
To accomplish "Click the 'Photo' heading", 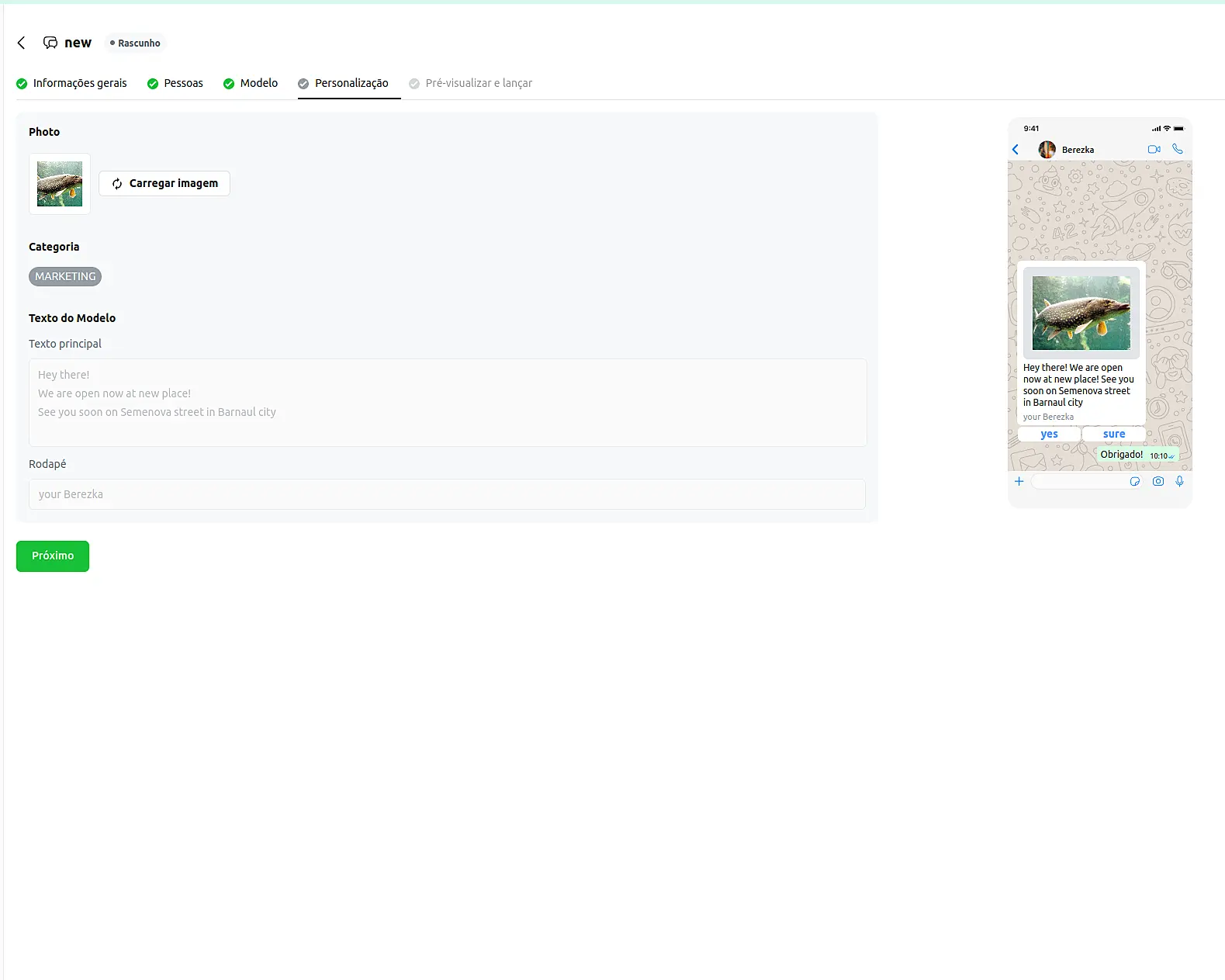I will (x=44, y=132).
